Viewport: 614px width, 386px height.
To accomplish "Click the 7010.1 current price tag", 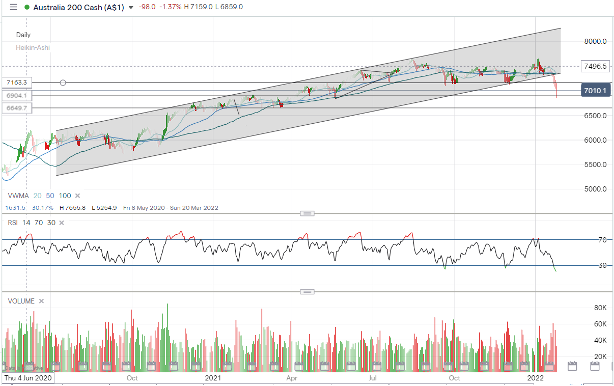I will tap(595, 91).
